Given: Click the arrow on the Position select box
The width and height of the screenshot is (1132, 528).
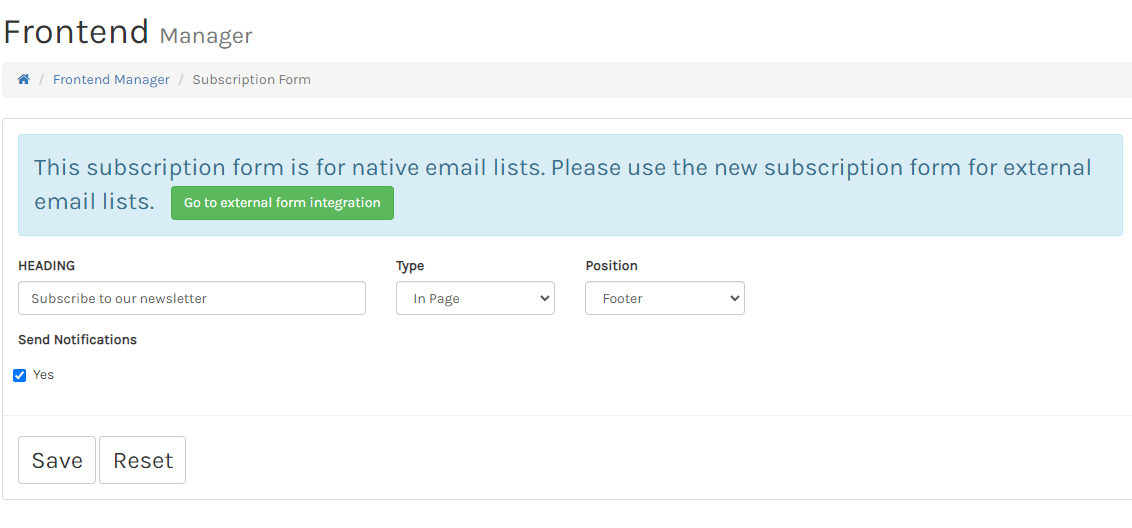Looking at the screenshot, I should click(x=734, y=298).
